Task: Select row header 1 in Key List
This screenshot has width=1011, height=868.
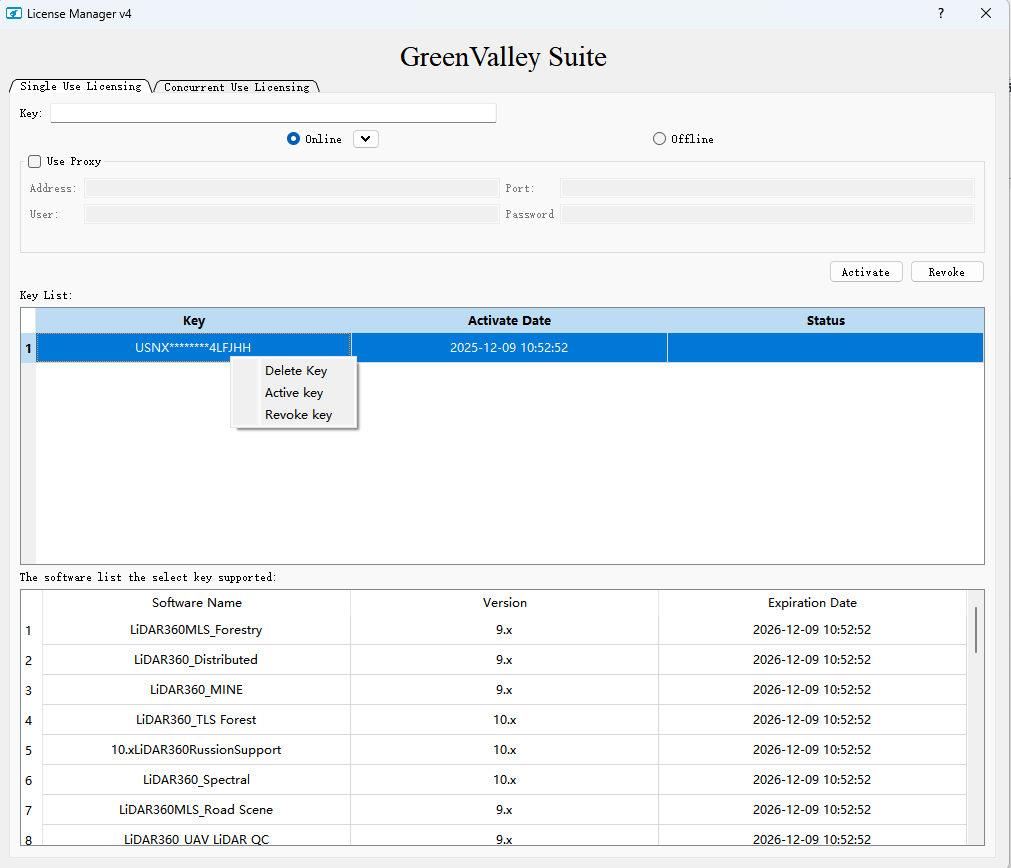Action: 28,348
